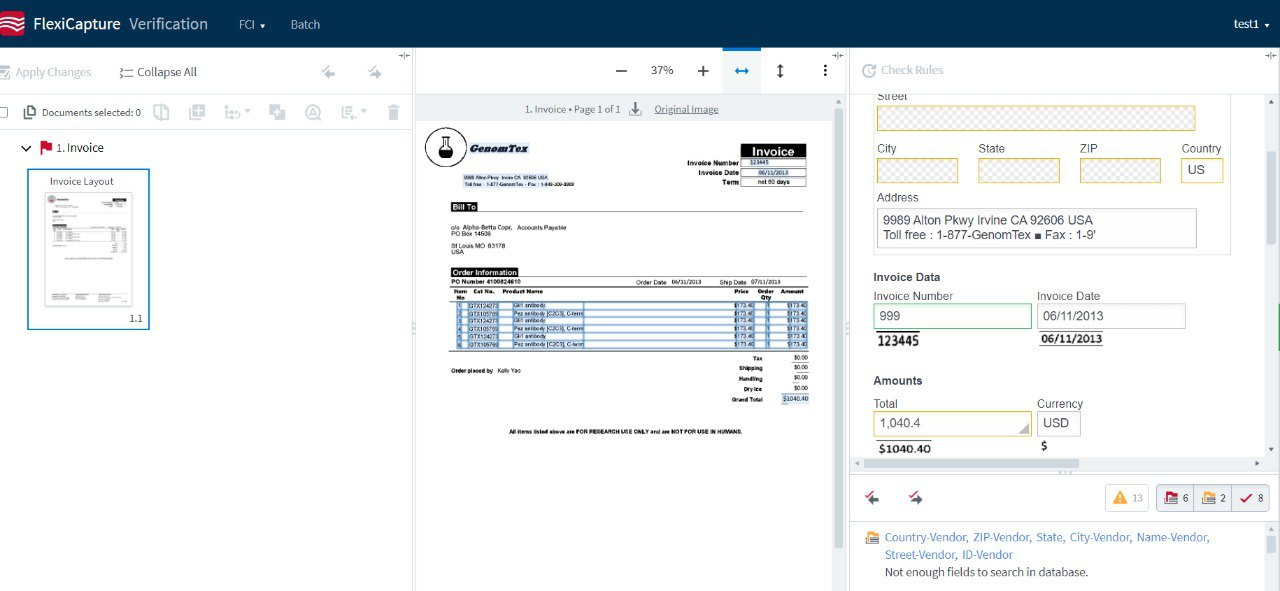Click the State input field
The image size is (1280, 591).
pos(1019,171)
